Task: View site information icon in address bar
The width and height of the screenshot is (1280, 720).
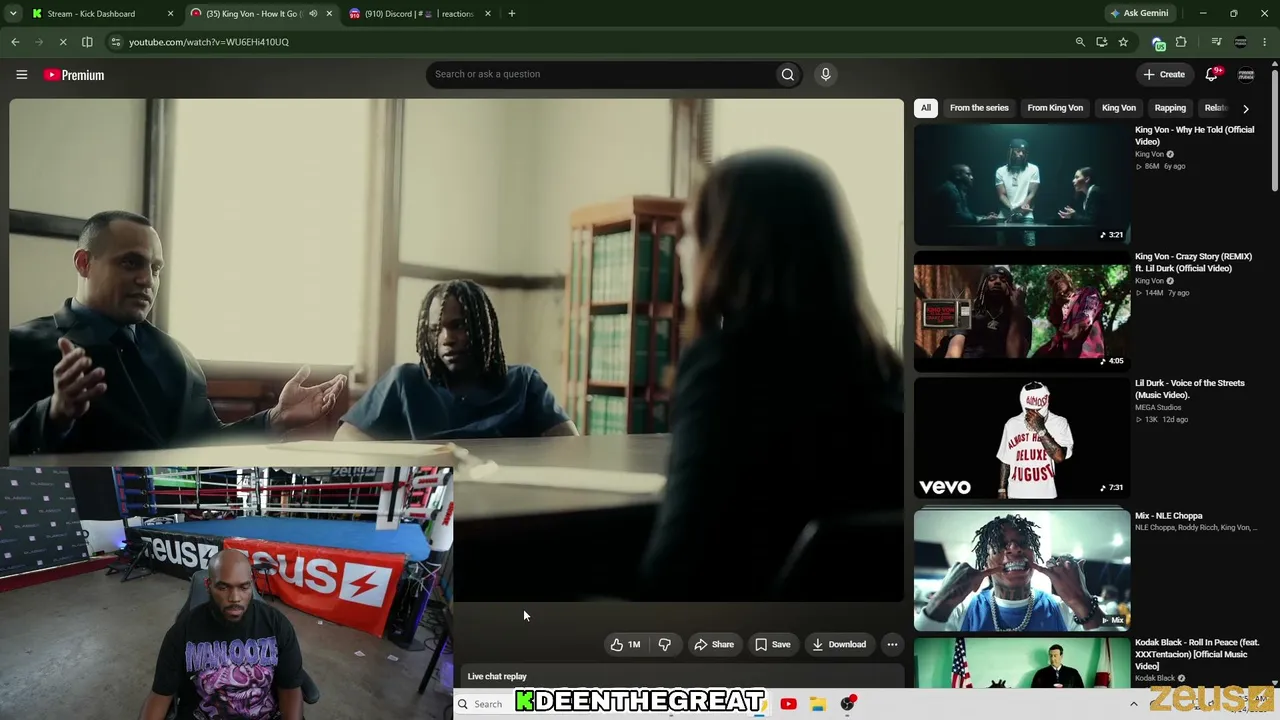Action: coord(116,42)
